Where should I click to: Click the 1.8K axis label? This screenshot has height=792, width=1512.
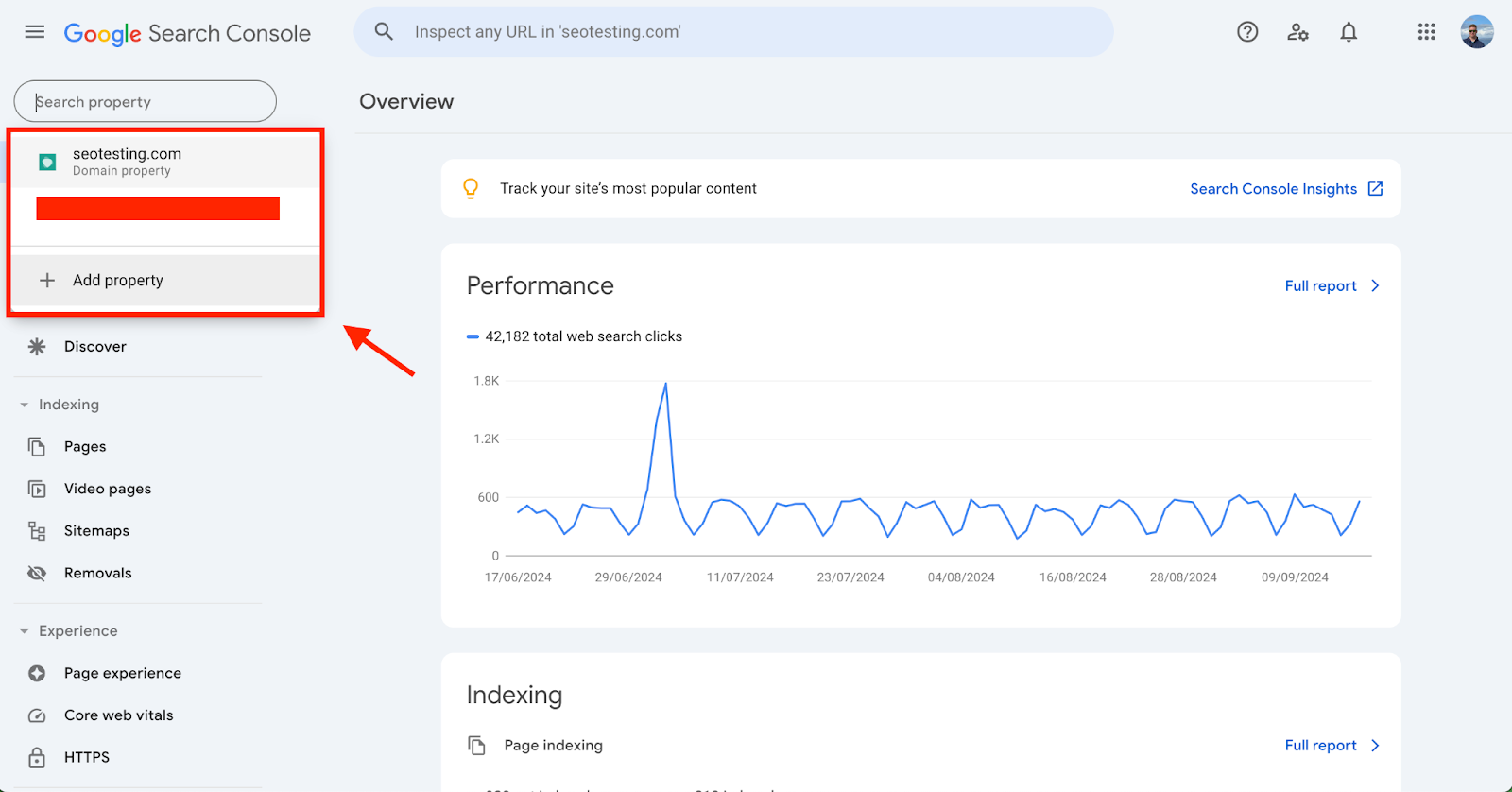(487, 381)
